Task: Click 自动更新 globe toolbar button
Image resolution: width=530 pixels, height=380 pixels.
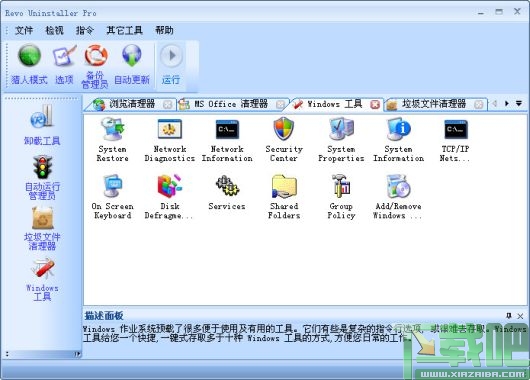Action: pos(132,65)
